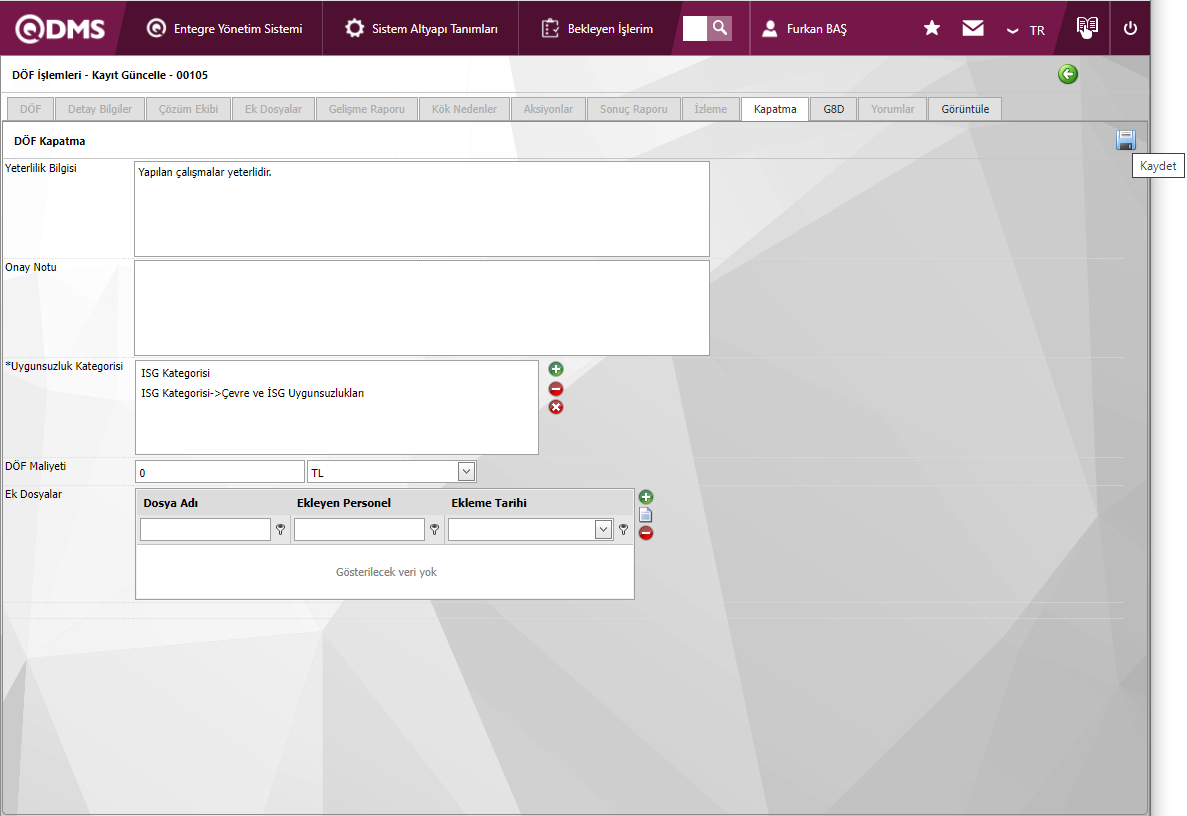
Task: Click the favorites star icon
Action: pos(932,28)
